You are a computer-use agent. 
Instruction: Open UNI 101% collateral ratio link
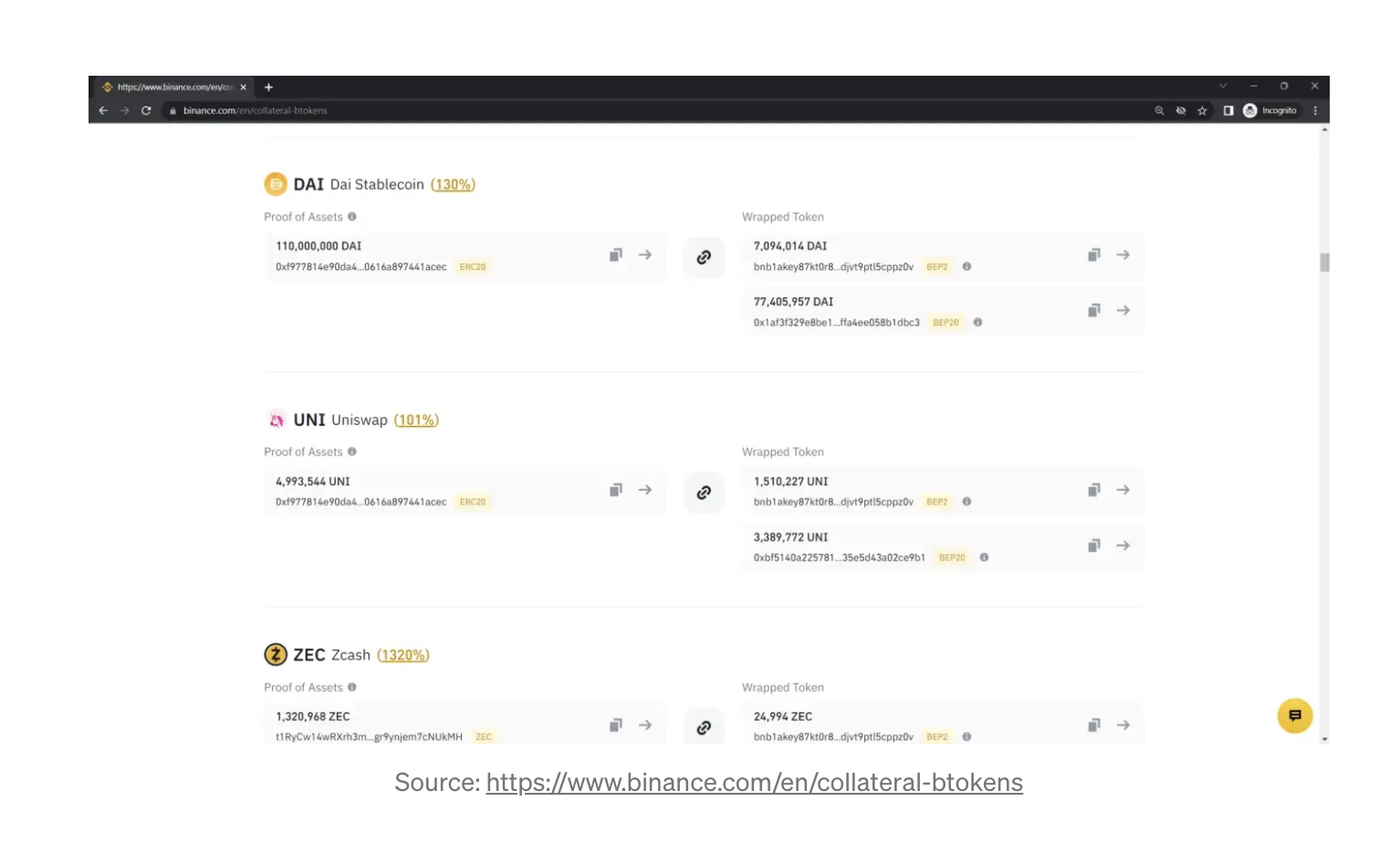(x=416, y=421)
